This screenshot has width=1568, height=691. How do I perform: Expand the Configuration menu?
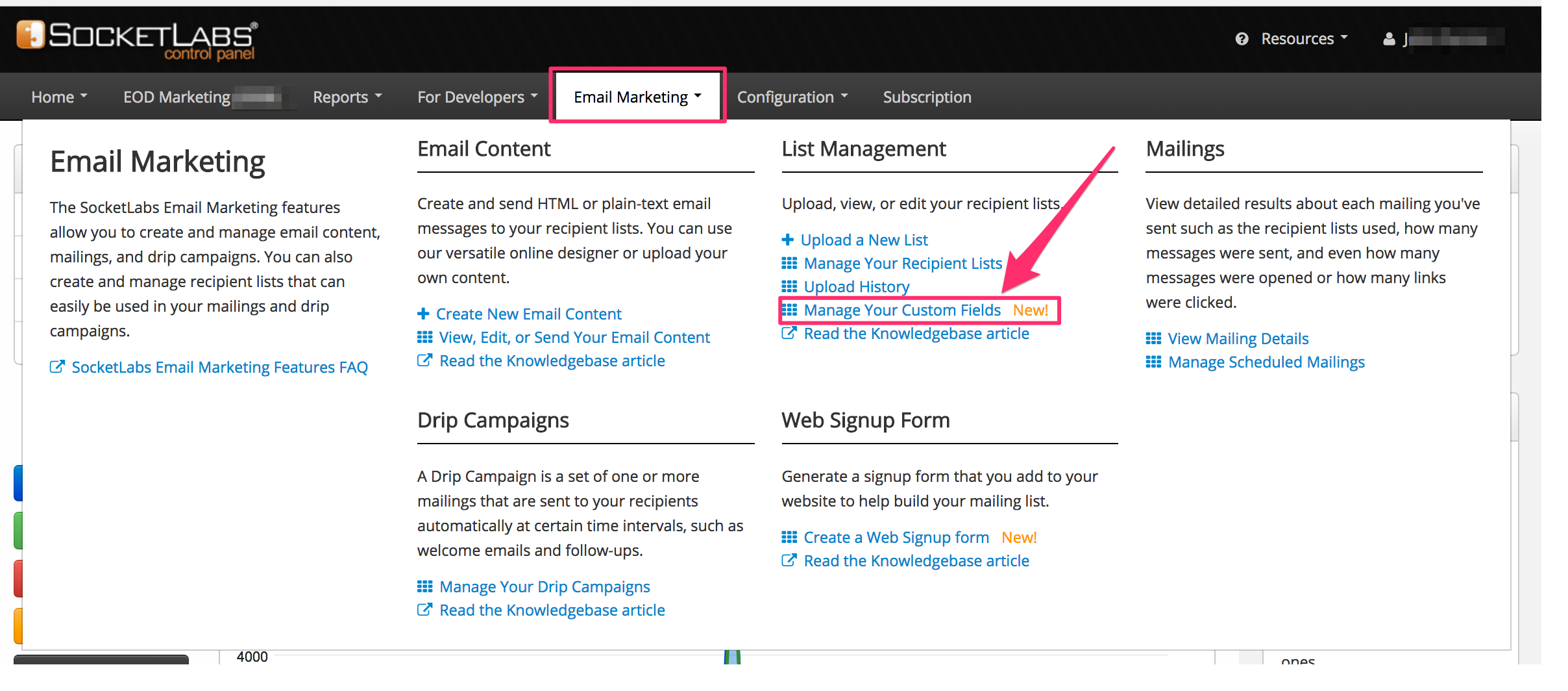792,97
